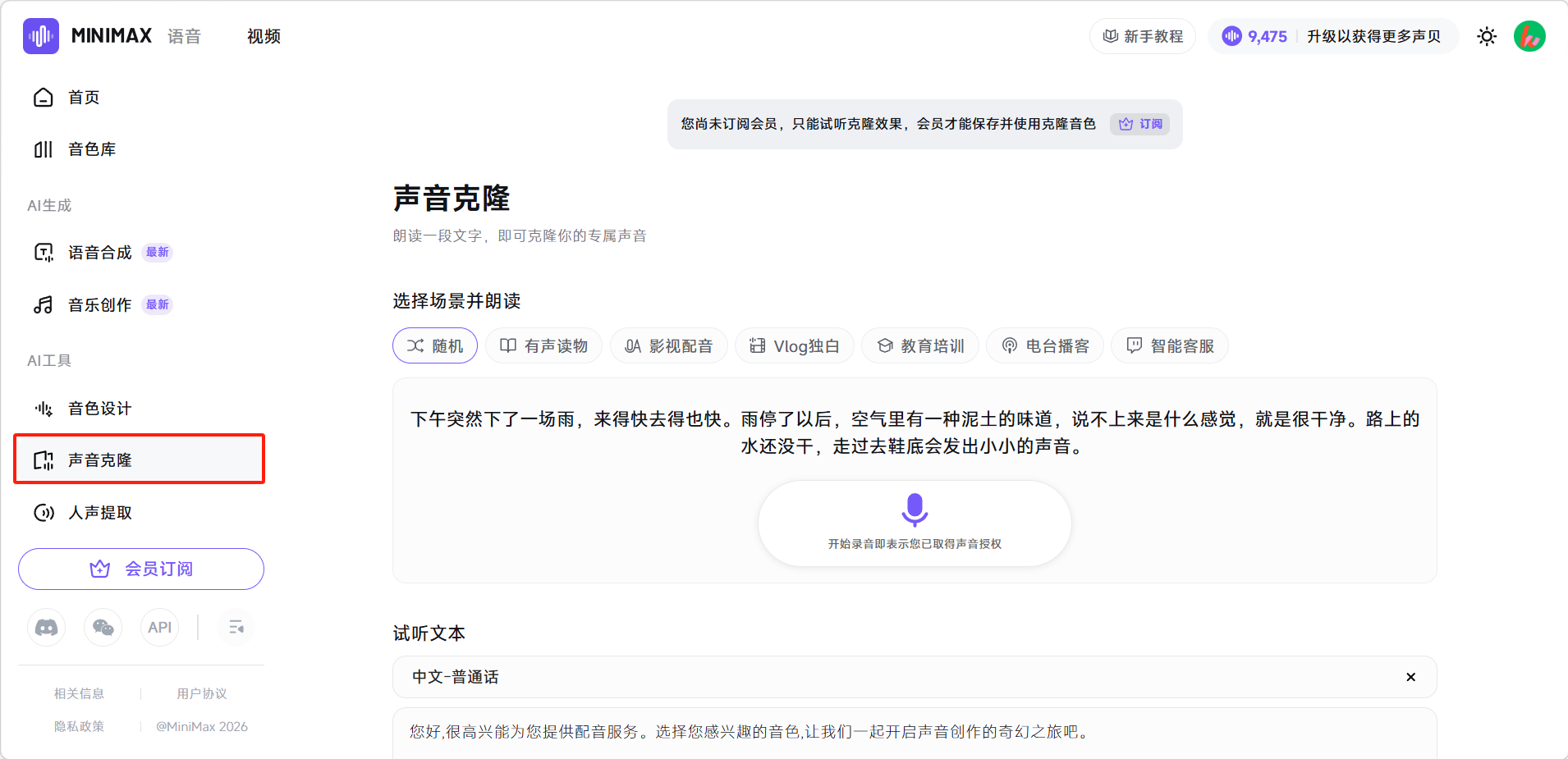The height and width of the screenshot is (759, 1568).
Task: Click the microphone icon to start recording
Action: point(915,510)
